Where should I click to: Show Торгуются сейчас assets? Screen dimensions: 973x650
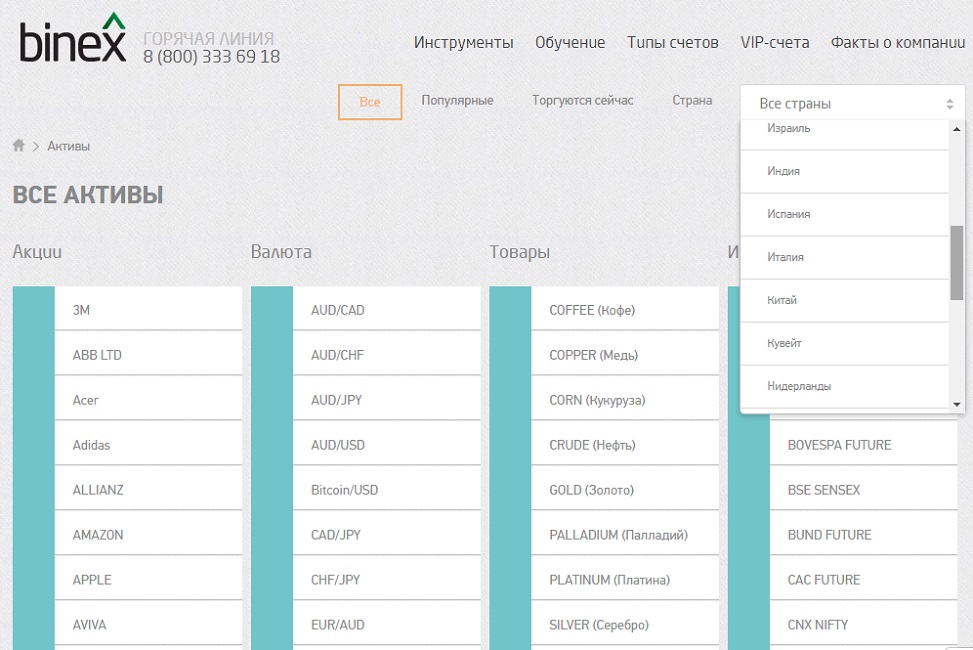click(583, 101)
